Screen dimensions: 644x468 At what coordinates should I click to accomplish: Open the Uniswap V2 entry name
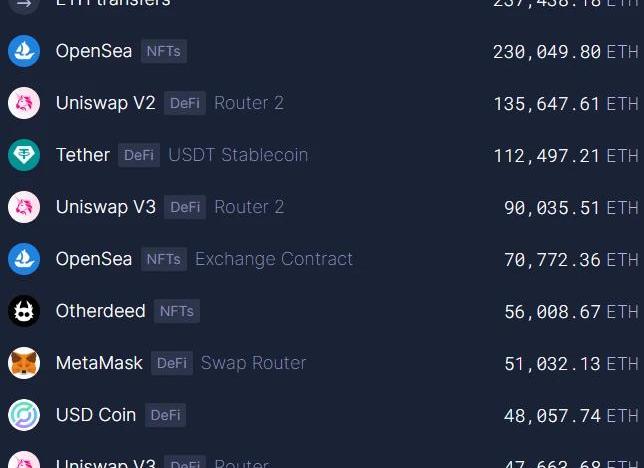[106, 103]
